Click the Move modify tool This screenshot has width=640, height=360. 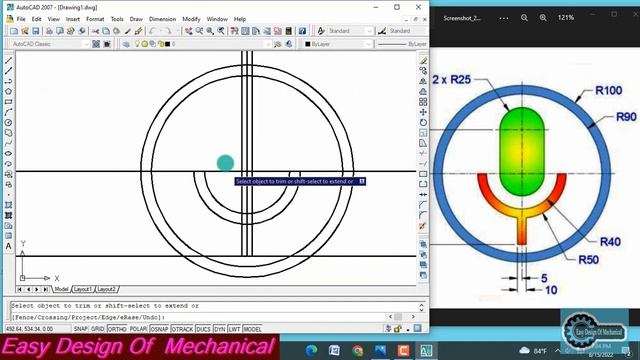coord(423,112)
